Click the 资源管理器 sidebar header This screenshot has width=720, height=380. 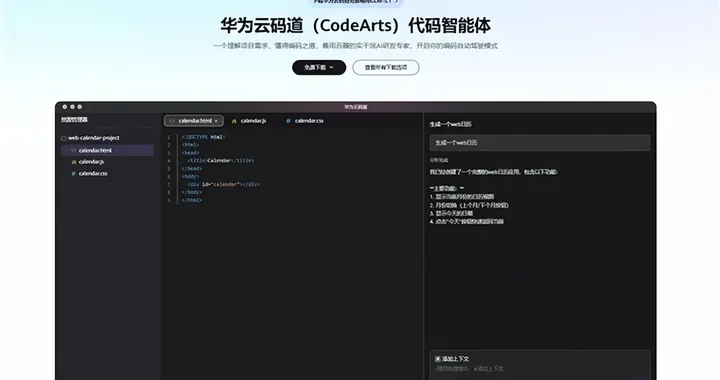click(x=74, y=119)
